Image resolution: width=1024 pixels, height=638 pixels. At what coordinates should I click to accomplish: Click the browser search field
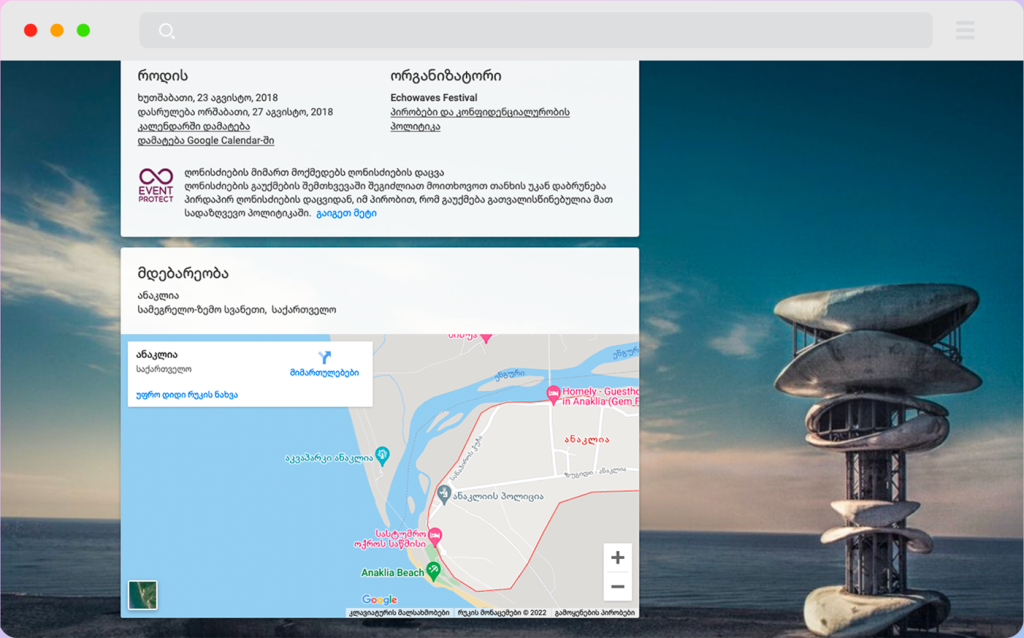click(x=536, y=30)
